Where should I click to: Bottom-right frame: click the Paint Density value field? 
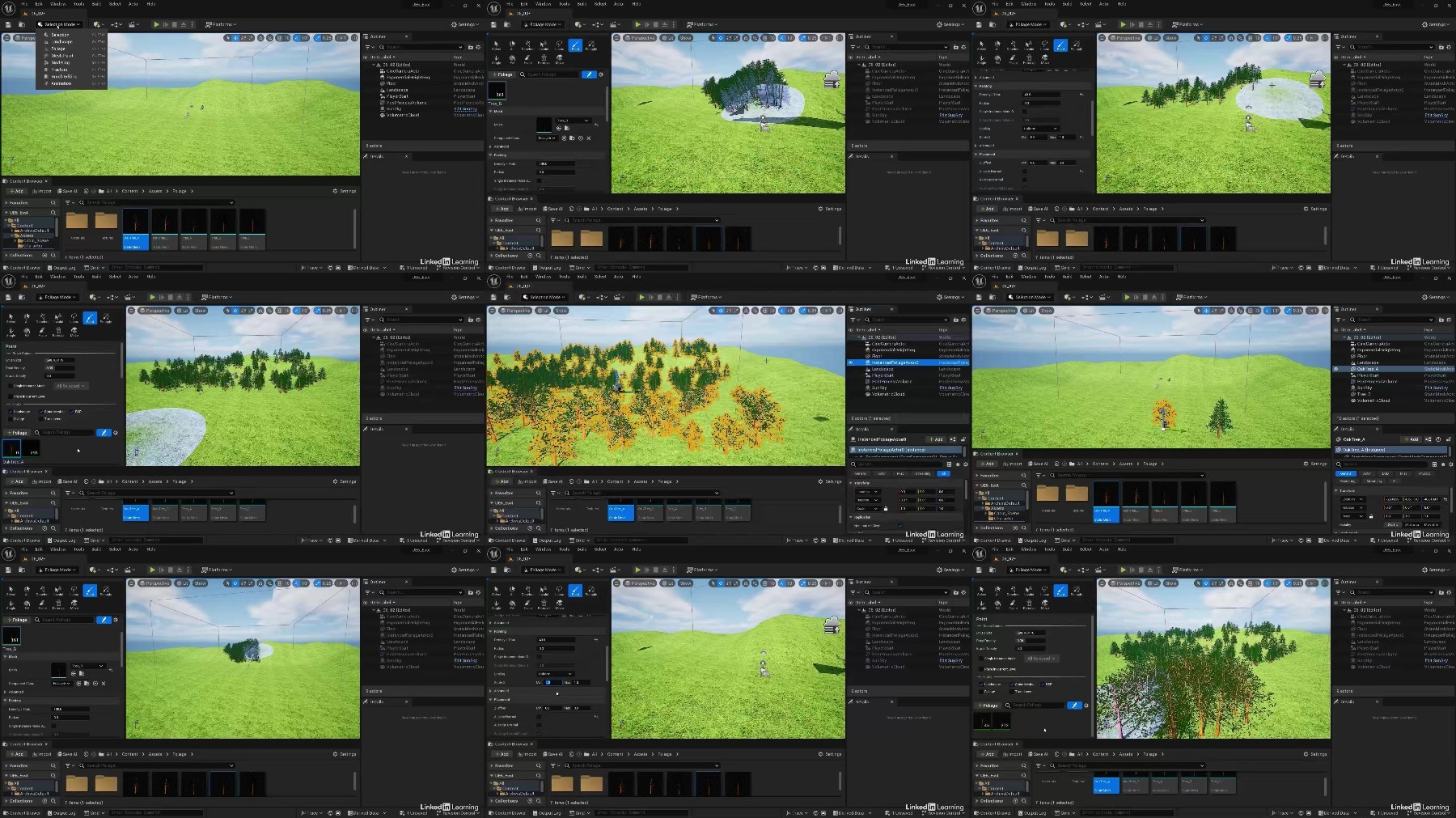(1031, 641)
